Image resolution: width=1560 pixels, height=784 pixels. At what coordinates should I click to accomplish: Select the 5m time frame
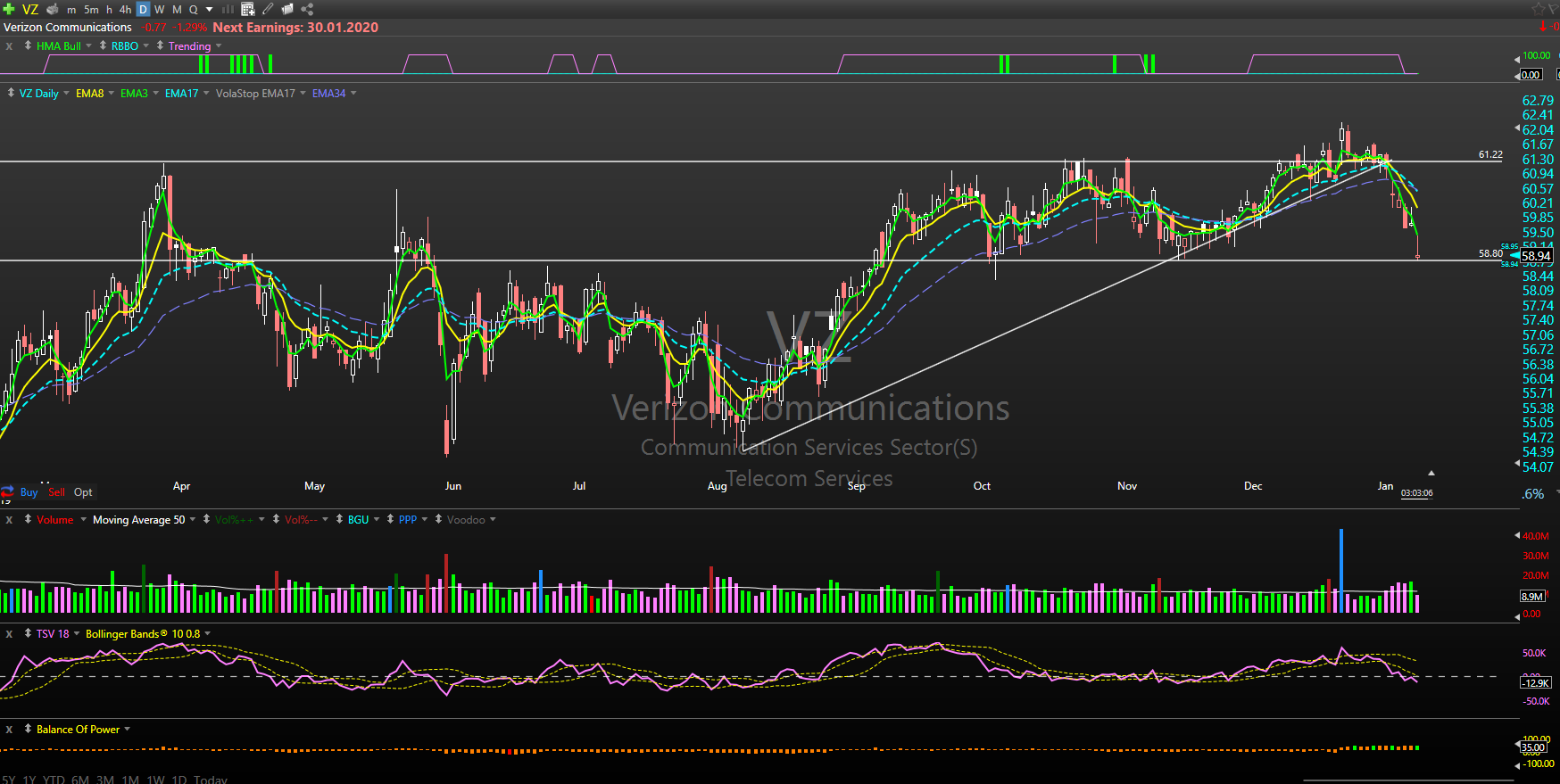(x=91, y=10)
